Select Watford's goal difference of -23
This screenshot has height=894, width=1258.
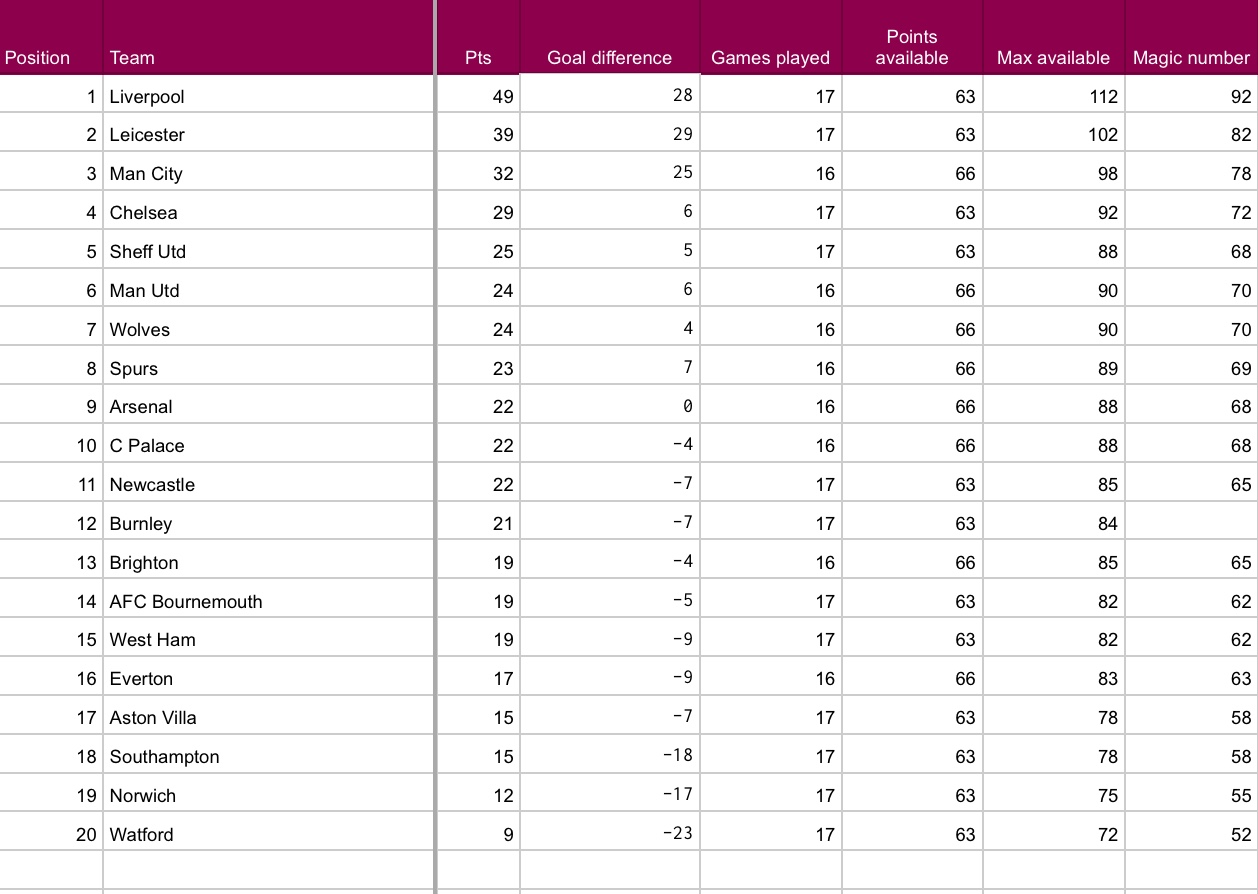point(677,833)
